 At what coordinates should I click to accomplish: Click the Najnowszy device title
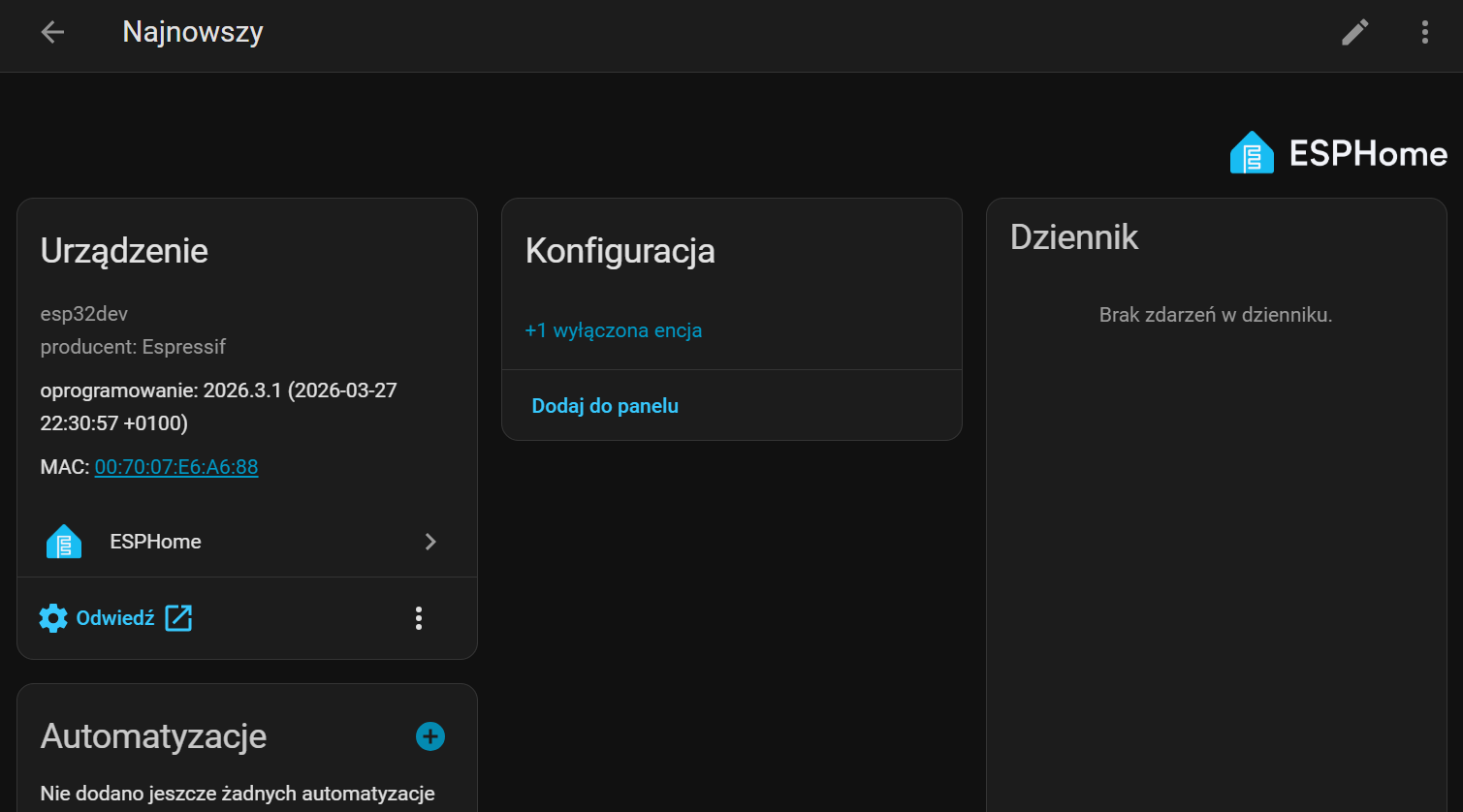point(193,32)
